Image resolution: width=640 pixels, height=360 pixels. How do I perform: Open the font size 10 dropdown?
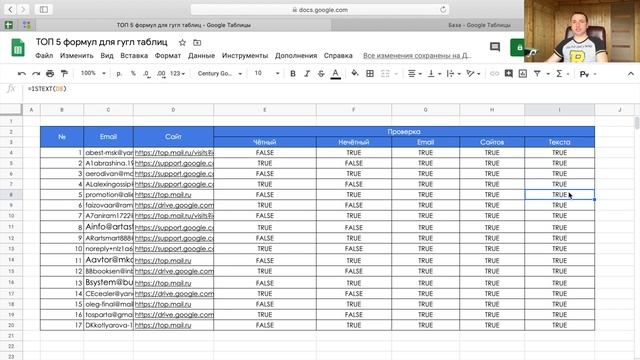[x=267, y=73]
